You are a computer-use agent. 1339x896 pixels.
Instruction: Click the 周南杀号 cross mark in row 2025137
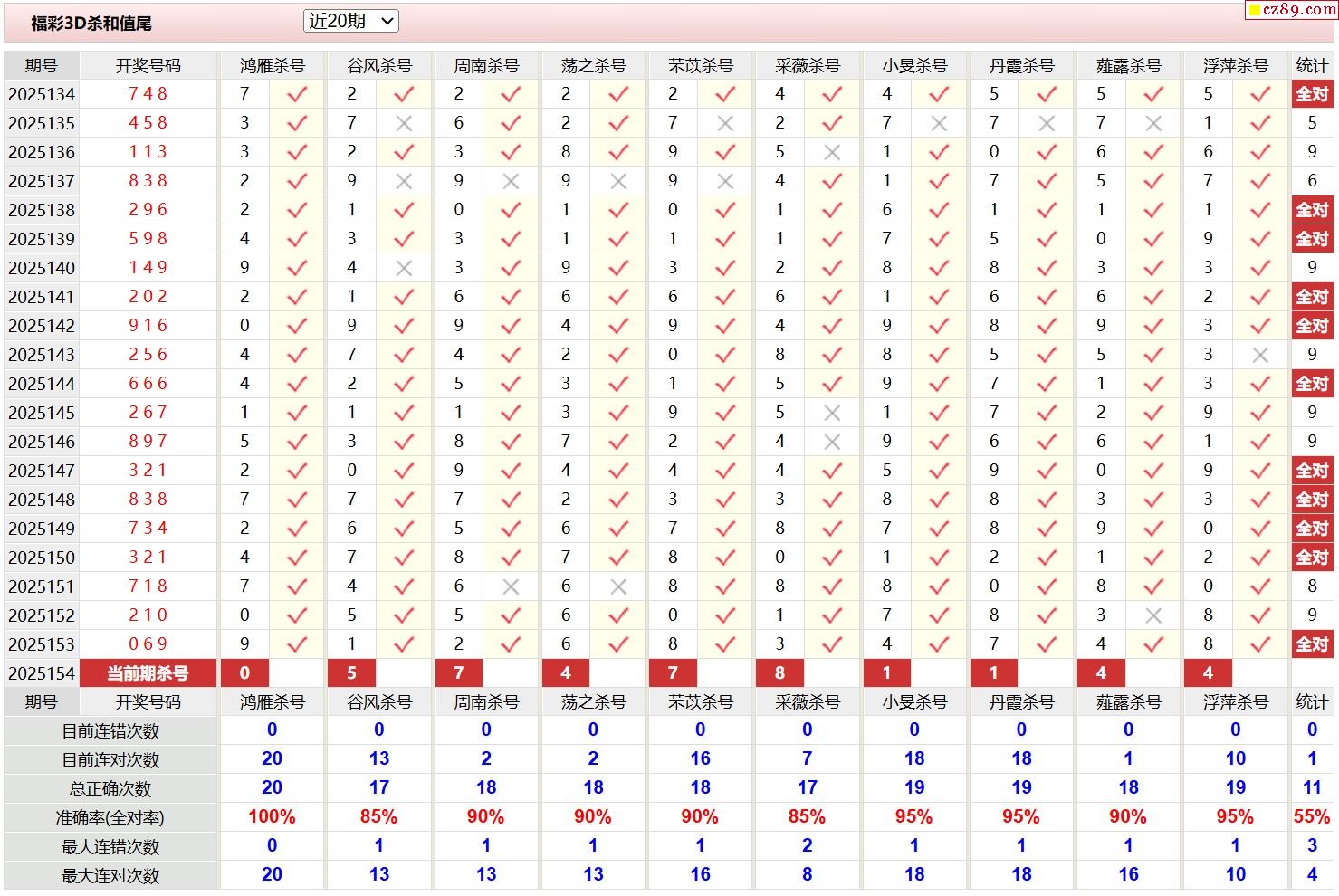(511, 181)
